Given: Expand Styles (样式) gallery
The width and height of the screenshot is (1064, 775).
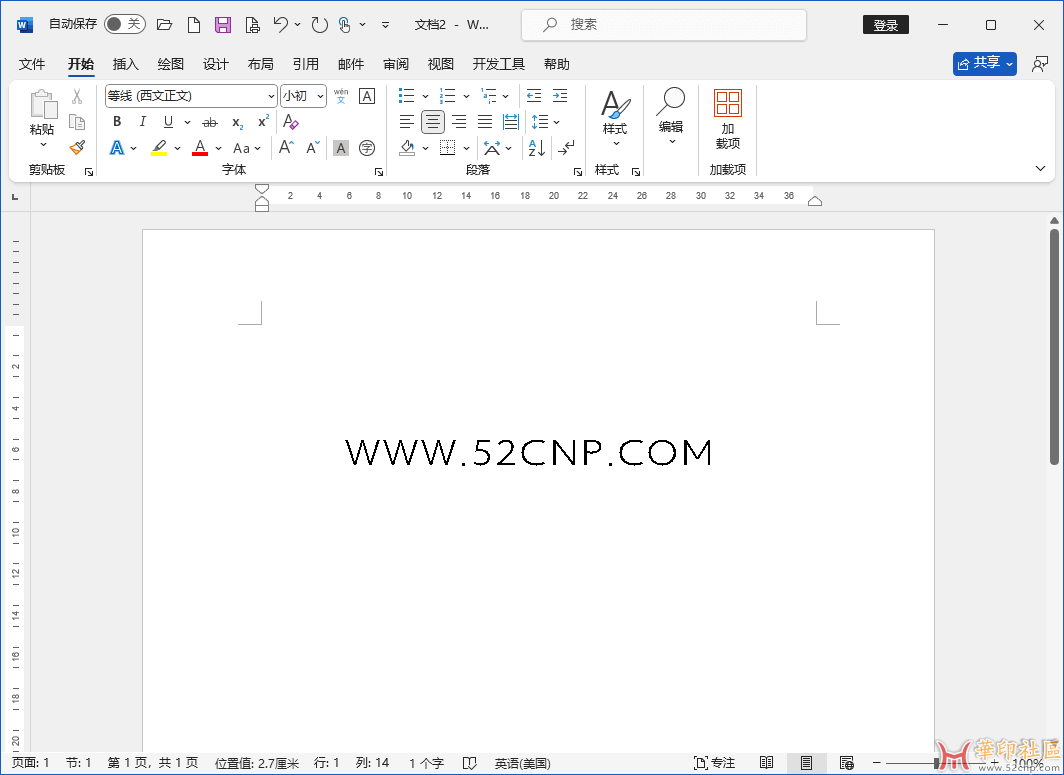Looking at the screenshot, I should tap(615, 119).
